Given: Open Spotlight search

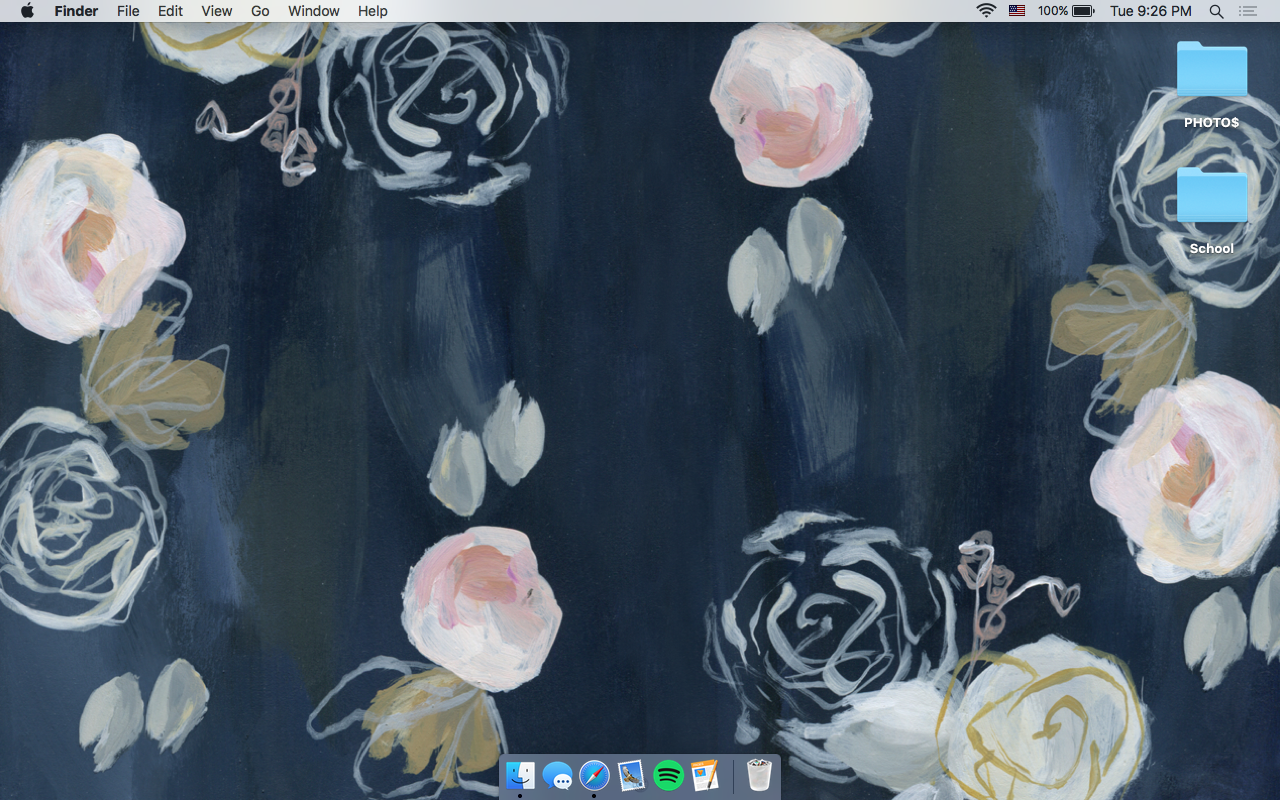Looking at the screenshot, I should tap(1216, 11).
